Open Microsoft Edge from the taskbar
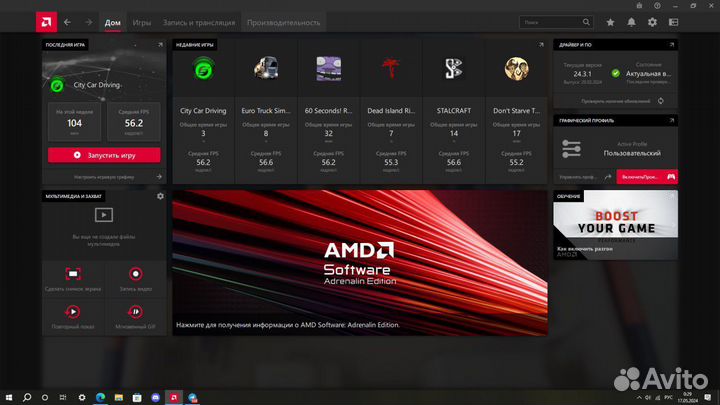This screenshot has height=405, width=720. tap(101, 397)
